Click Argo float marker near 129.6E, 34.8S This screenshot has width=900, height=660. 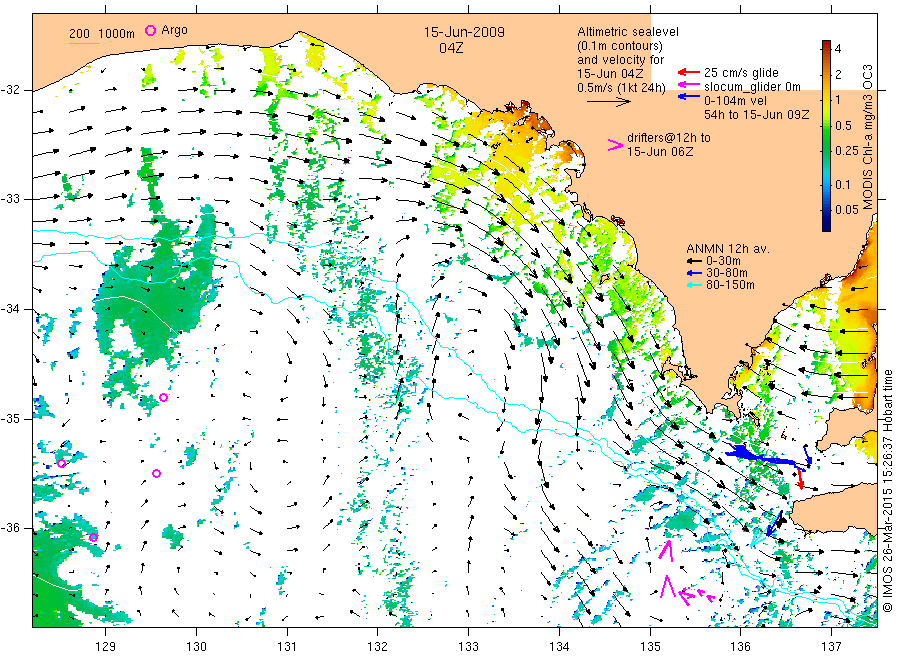[164, 397]
